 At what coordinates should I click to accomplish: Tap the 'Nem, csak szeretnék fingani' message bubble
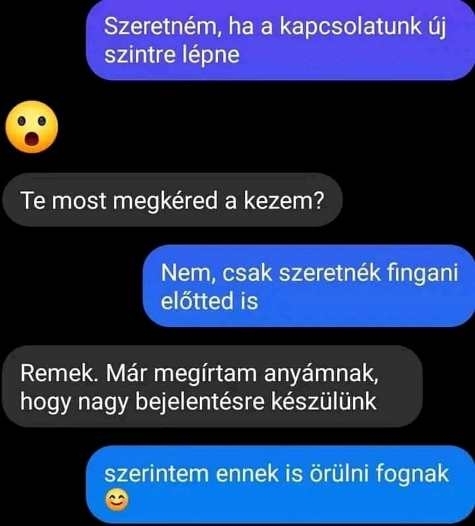pos(309,286)
